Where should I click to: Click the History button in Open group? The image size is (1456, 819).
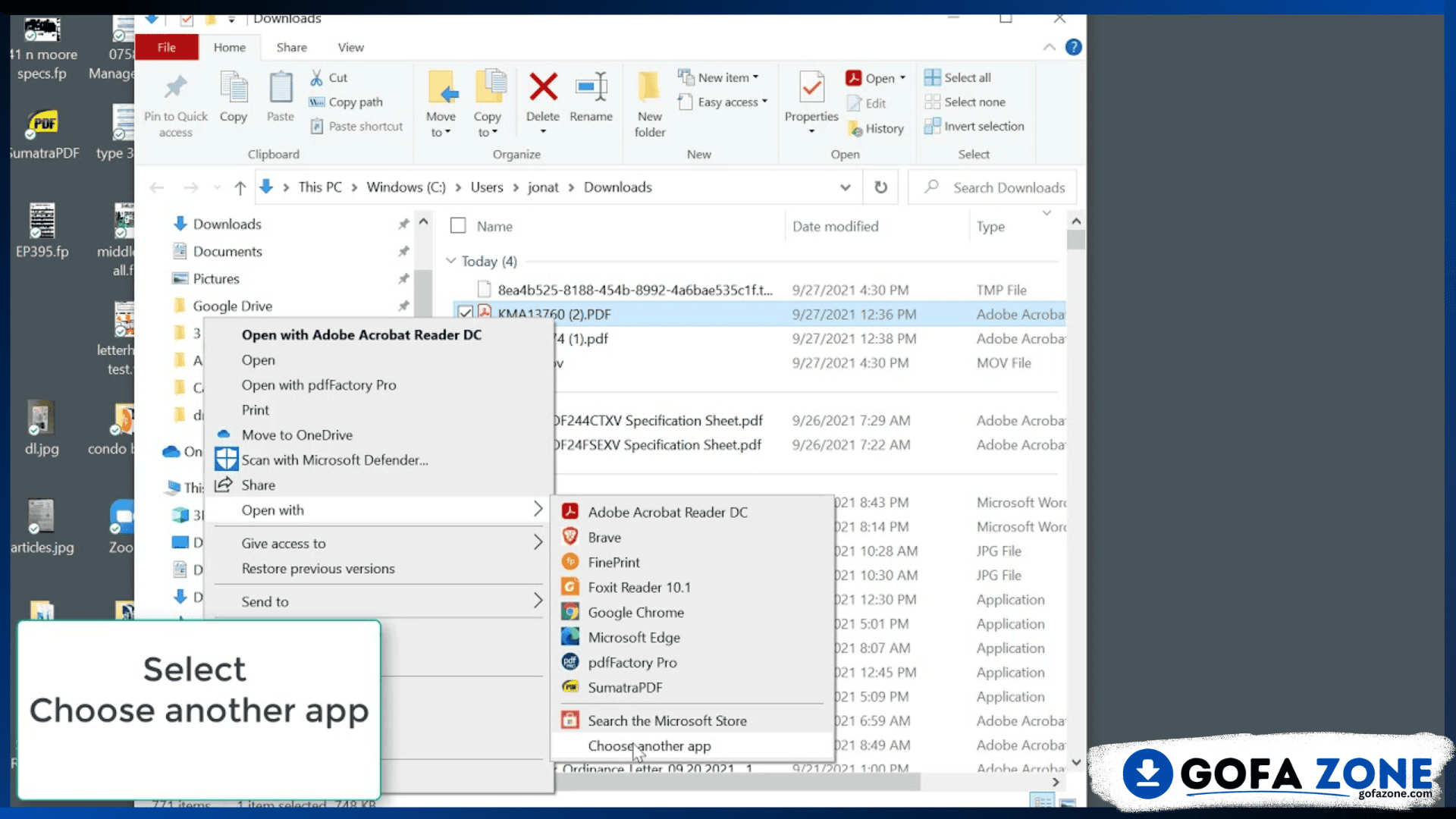[x=876, y=129]
